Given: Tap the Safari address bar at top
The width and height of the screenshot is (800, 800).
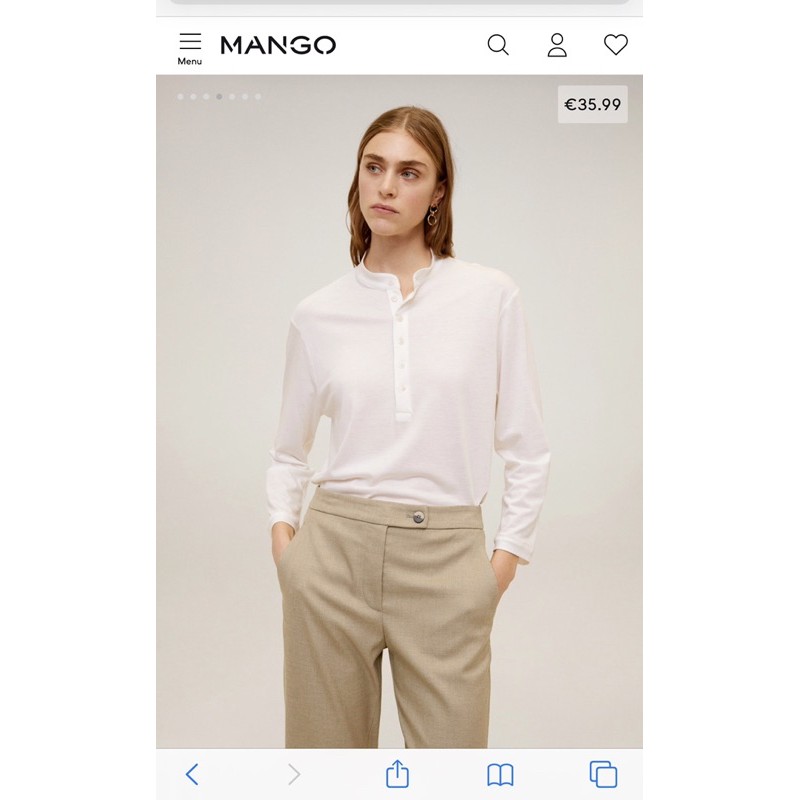Looking at the screenshot, I should click(x=399, y=2).
